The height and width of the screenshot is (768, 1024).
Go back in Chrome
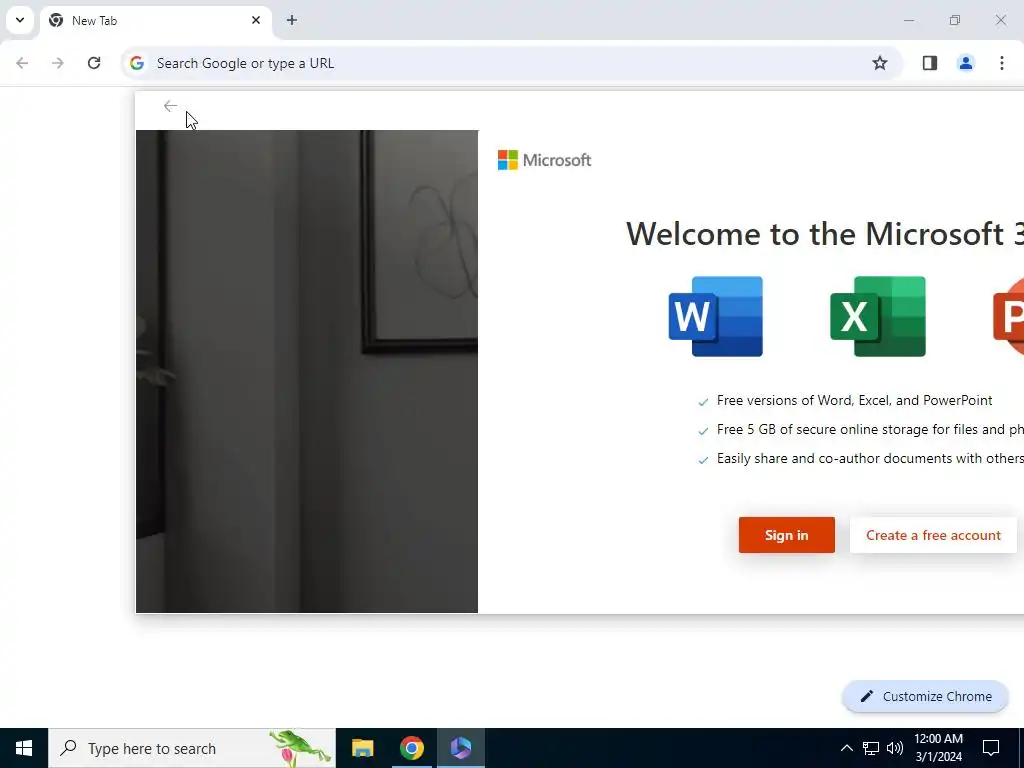click(x=22, y=63)
